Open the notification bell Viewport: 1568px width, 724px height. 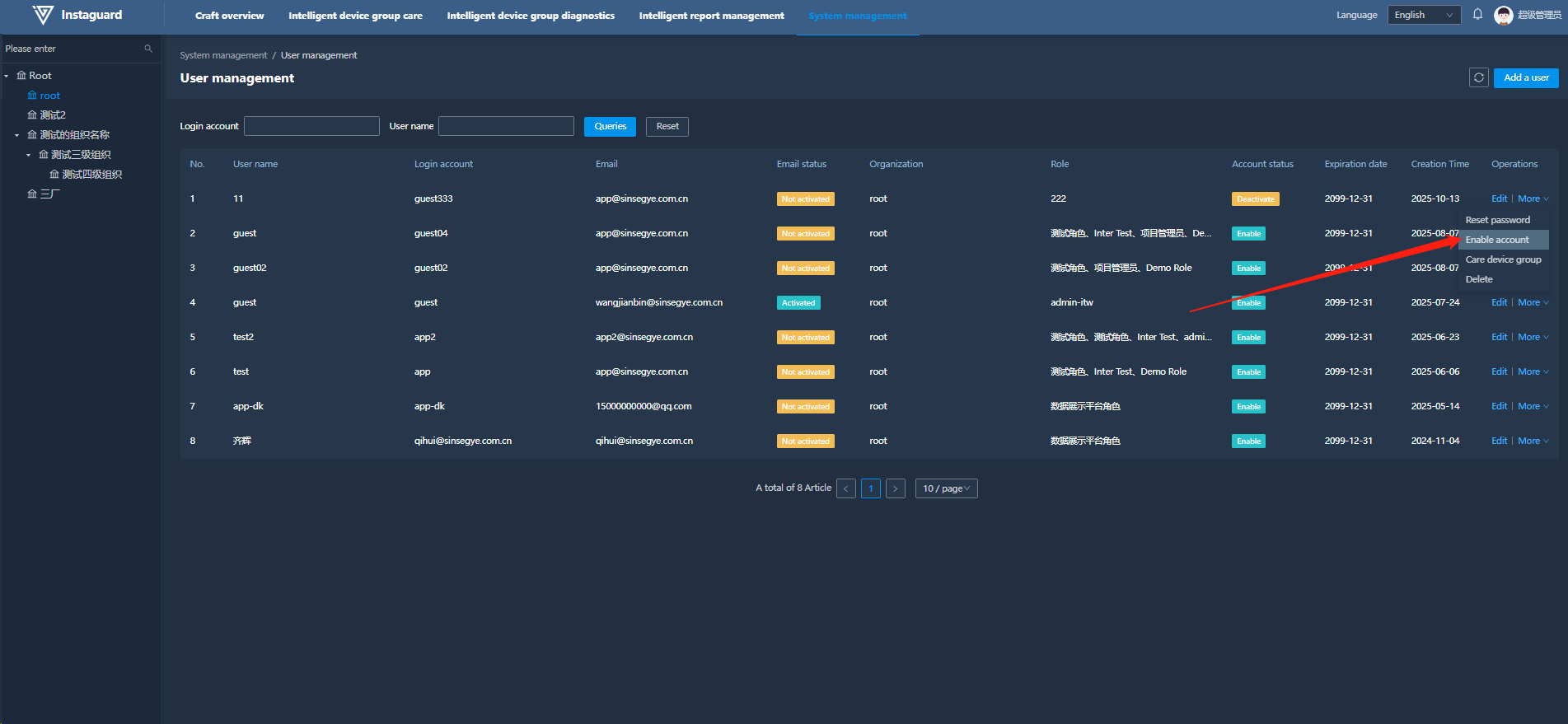1477,15
